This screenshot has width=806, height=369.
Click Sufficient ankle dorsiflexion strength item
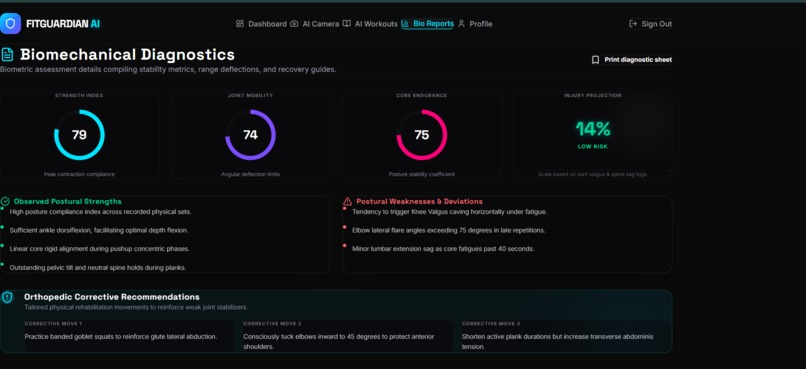click(x=99, y=230)
